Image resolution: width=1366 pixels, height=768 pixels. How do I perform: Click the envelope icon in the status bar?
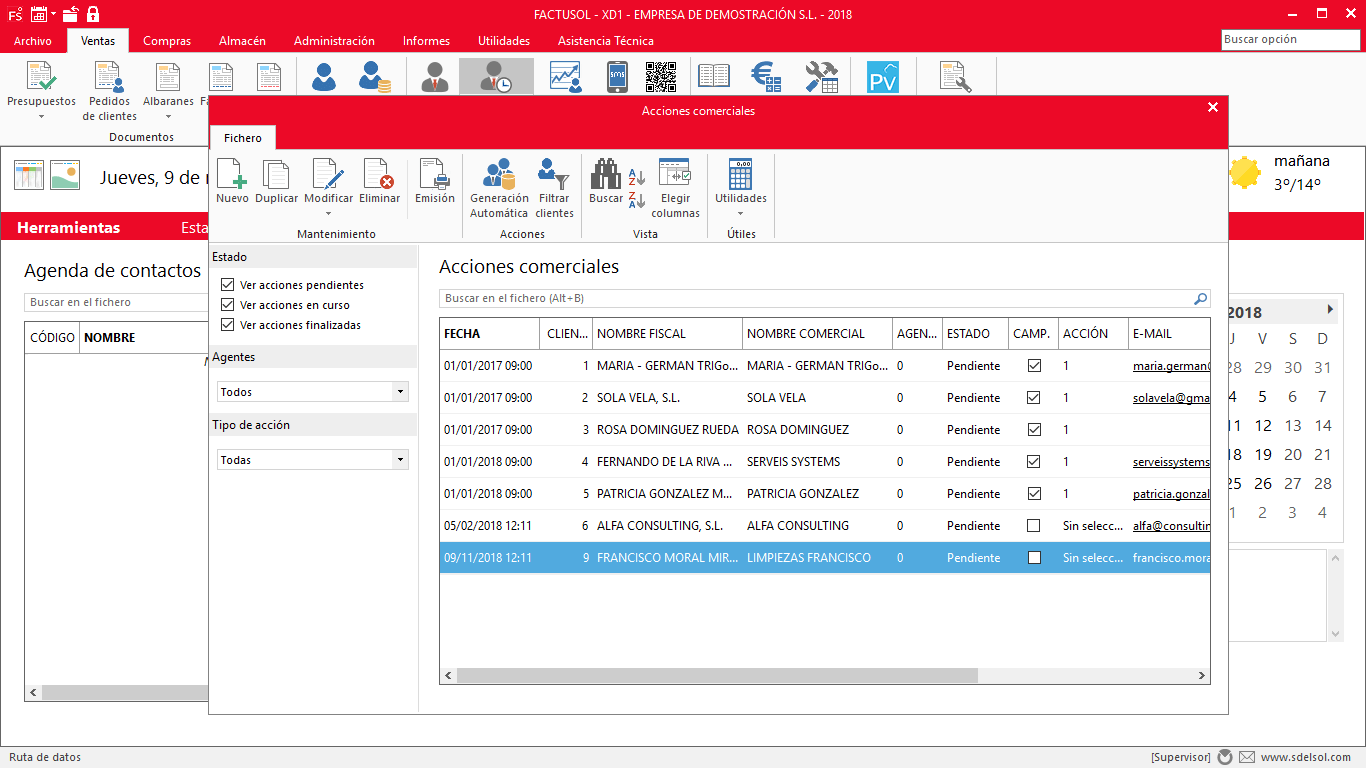[1246, 757]
